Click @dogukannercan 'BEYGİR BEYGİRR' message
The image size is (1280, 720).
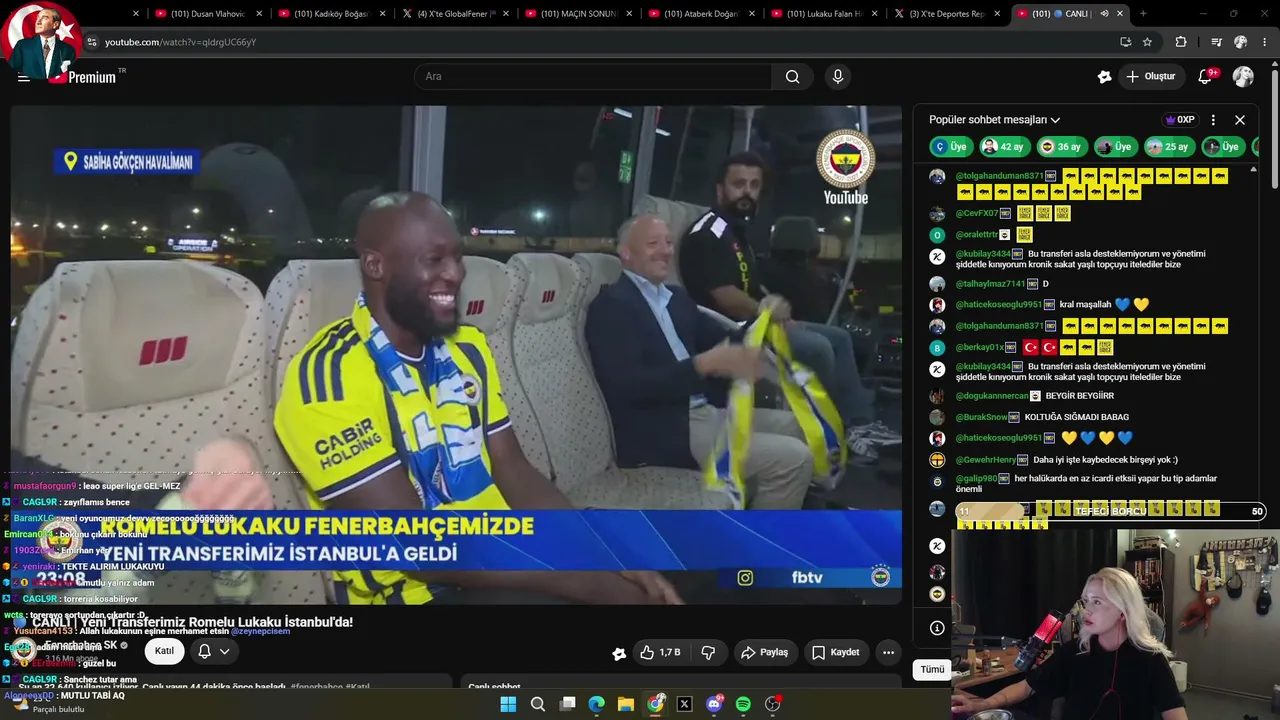click(x=1079, y=396)
